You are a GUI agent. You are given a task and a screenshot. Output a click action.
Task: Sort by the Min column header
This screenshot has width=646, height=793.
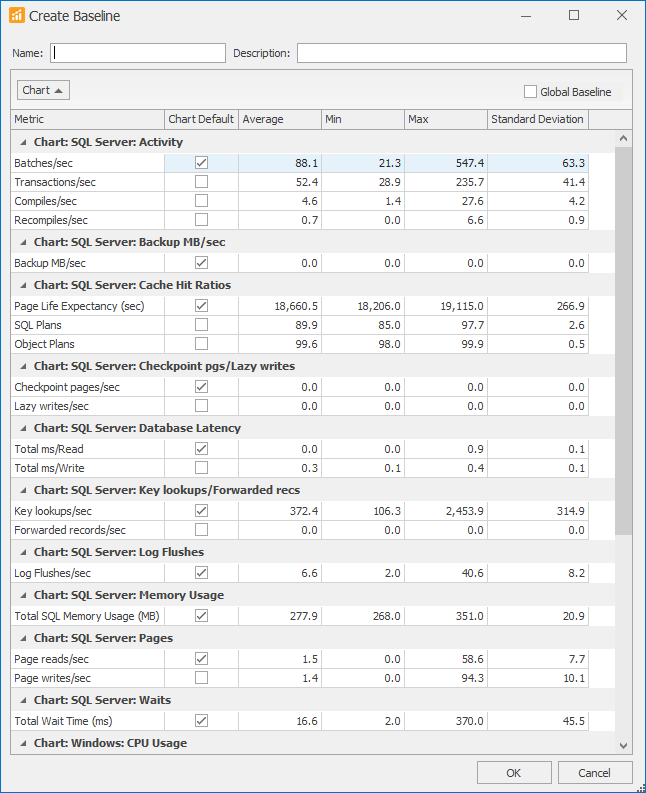[x=363, y=119]
